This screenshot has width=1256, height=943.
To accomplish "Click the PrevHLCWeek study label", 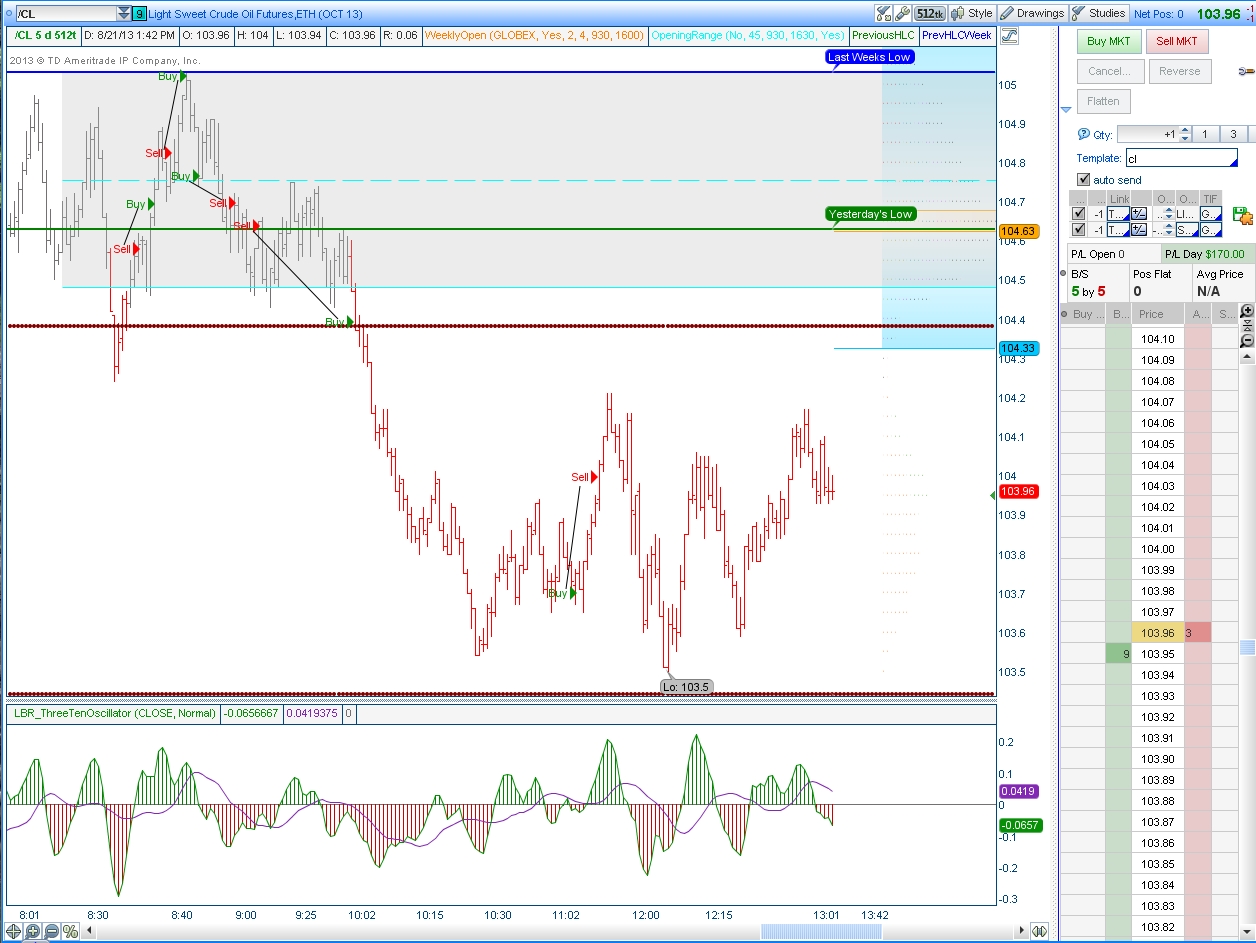I will [x=957, y=35].
